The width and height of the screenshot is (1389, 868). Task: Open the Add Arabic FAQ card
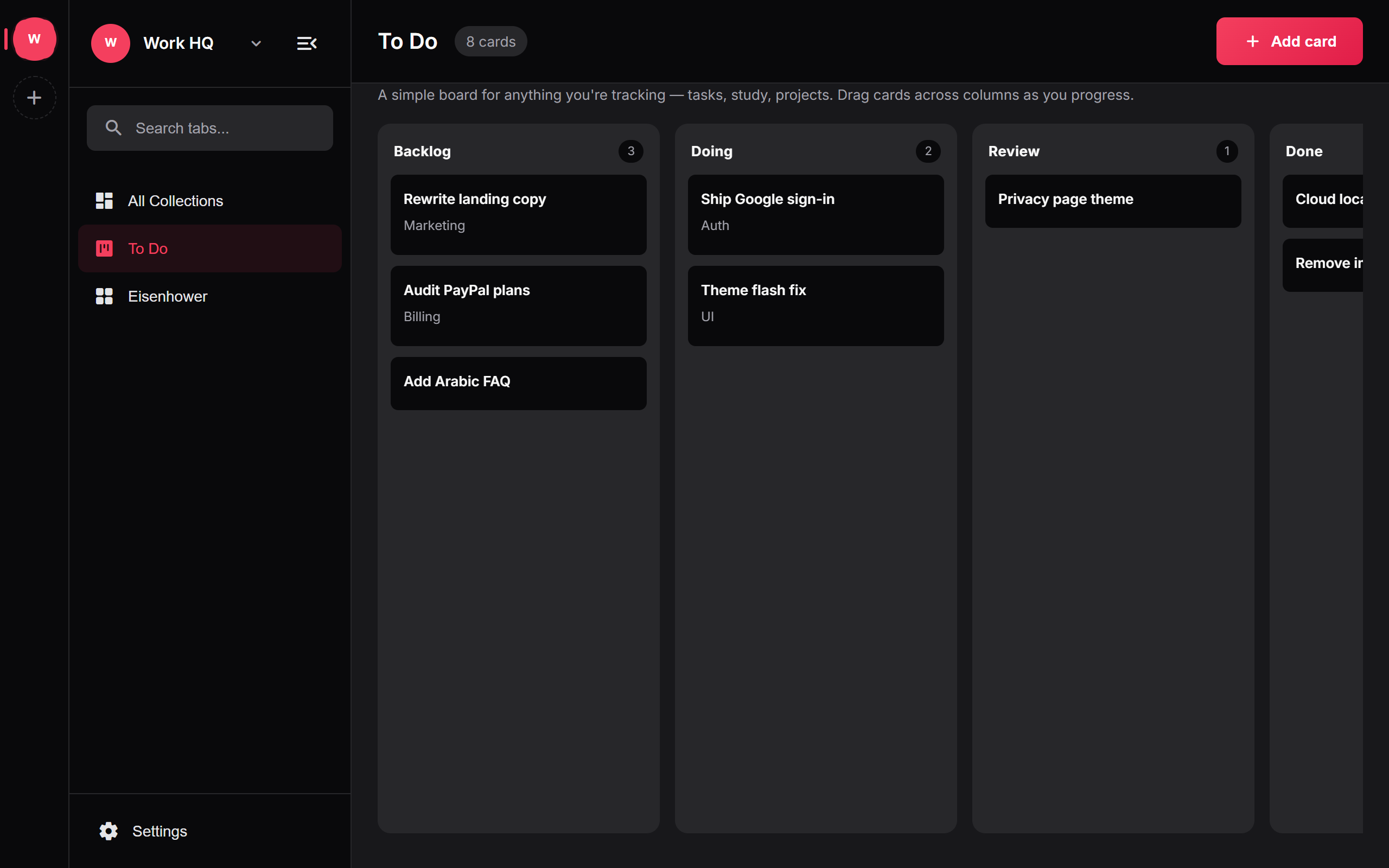click(519, 384)
